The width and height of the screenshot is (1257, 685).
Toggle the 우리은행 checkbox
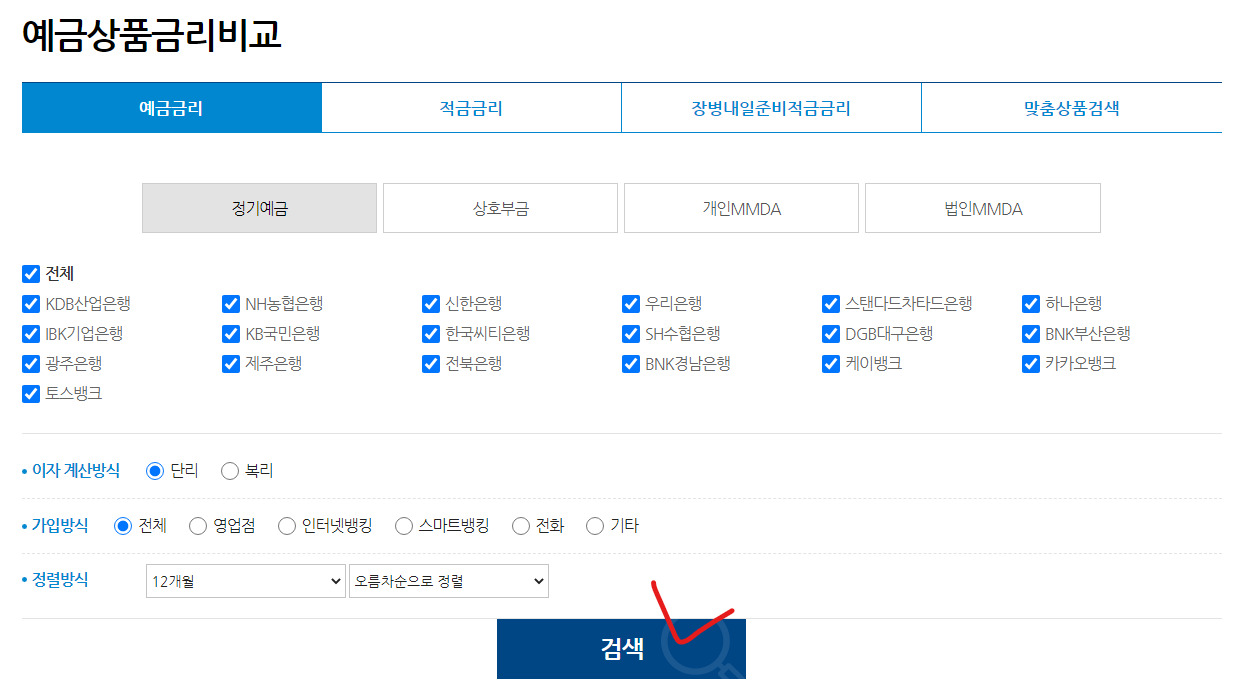tap(631, 304)
